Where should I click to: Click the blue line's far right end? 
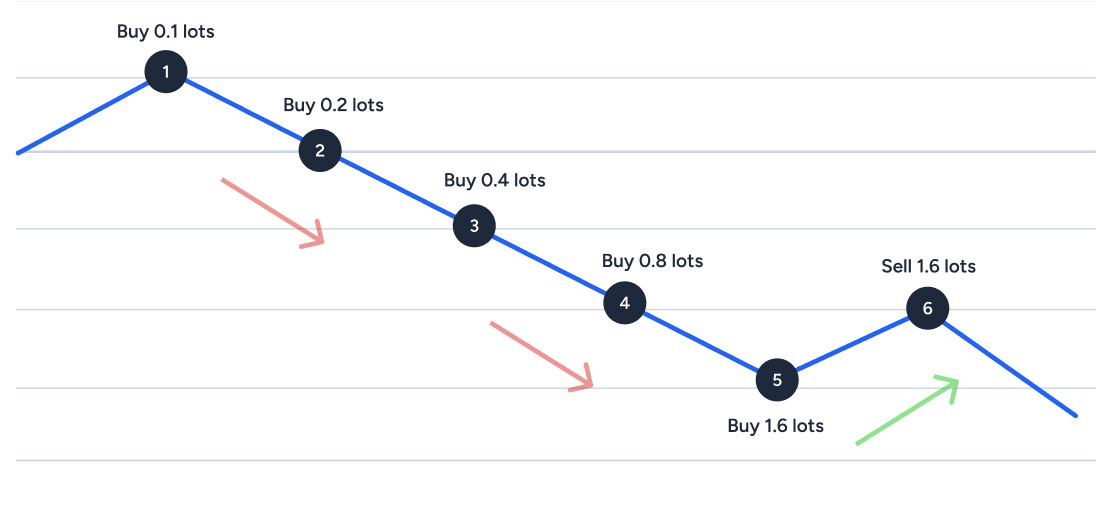click(1074, 414)
